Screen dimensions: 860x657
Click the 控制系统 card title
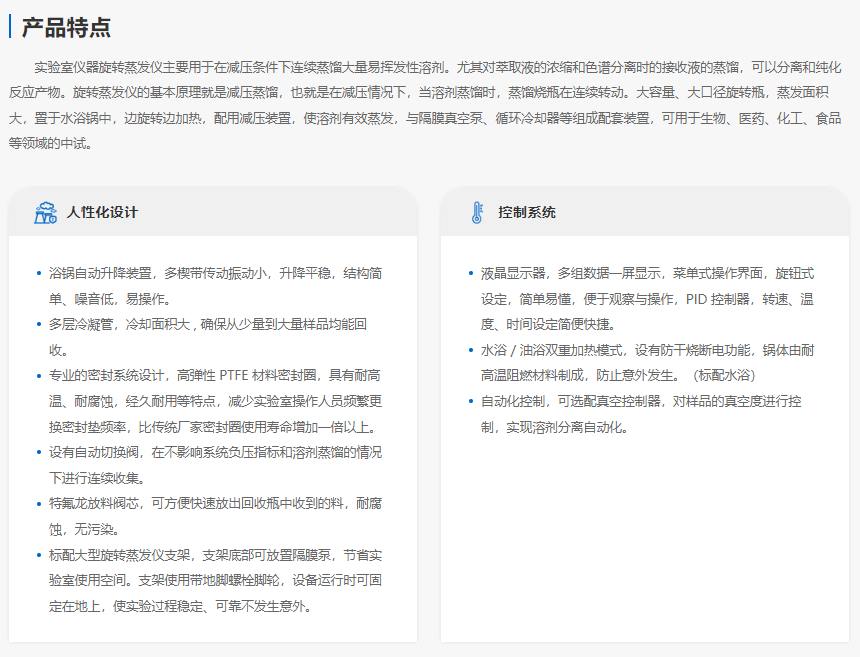[527, 212]
